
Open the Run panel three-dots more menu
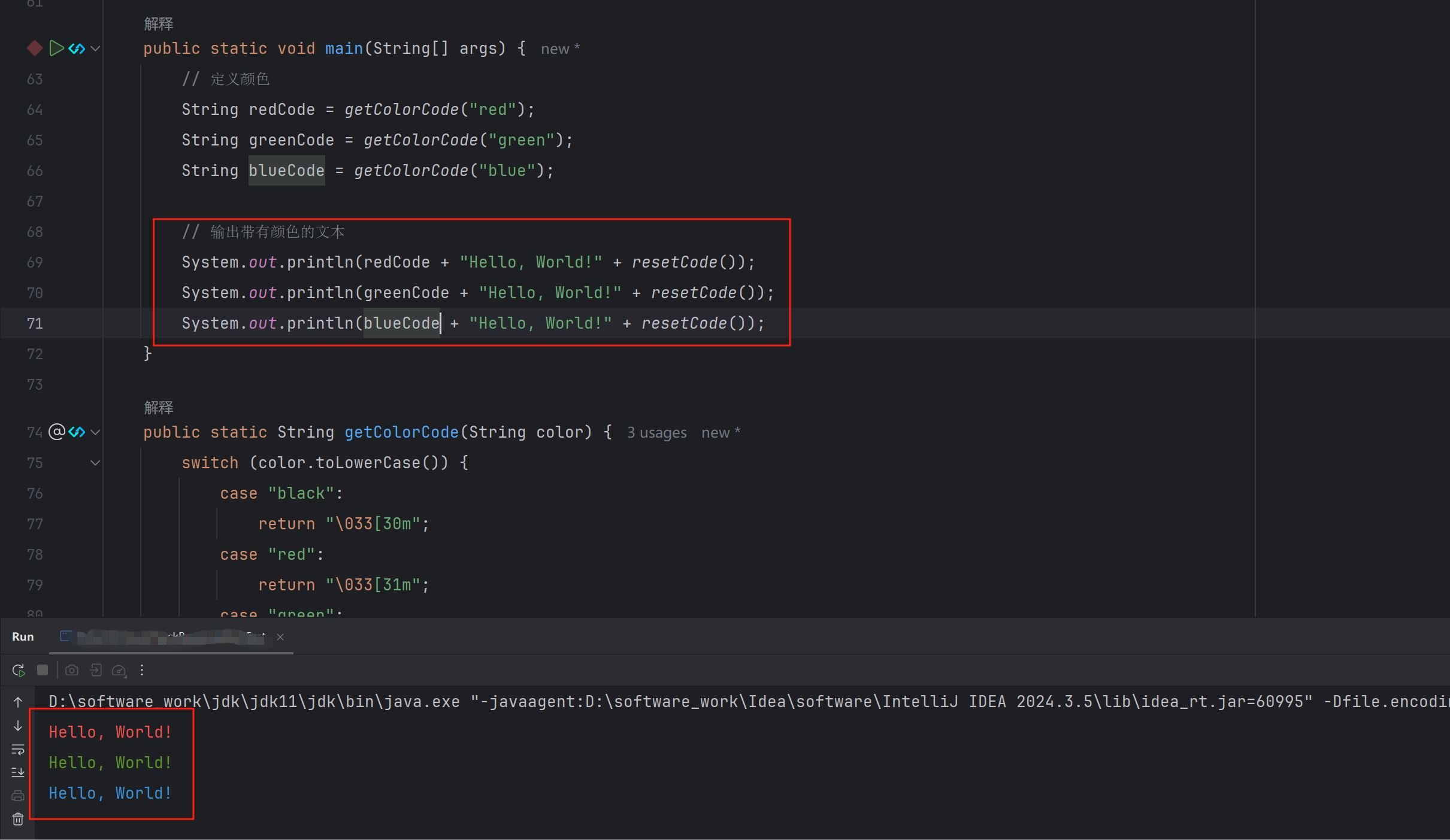(142, 670)
